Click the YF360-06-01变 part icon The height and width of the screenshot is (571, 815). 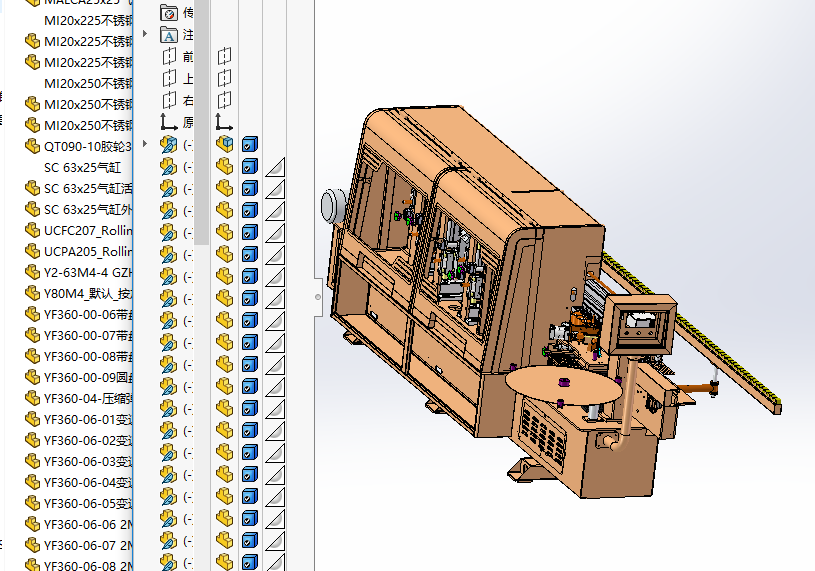click(x=32, y=419)
